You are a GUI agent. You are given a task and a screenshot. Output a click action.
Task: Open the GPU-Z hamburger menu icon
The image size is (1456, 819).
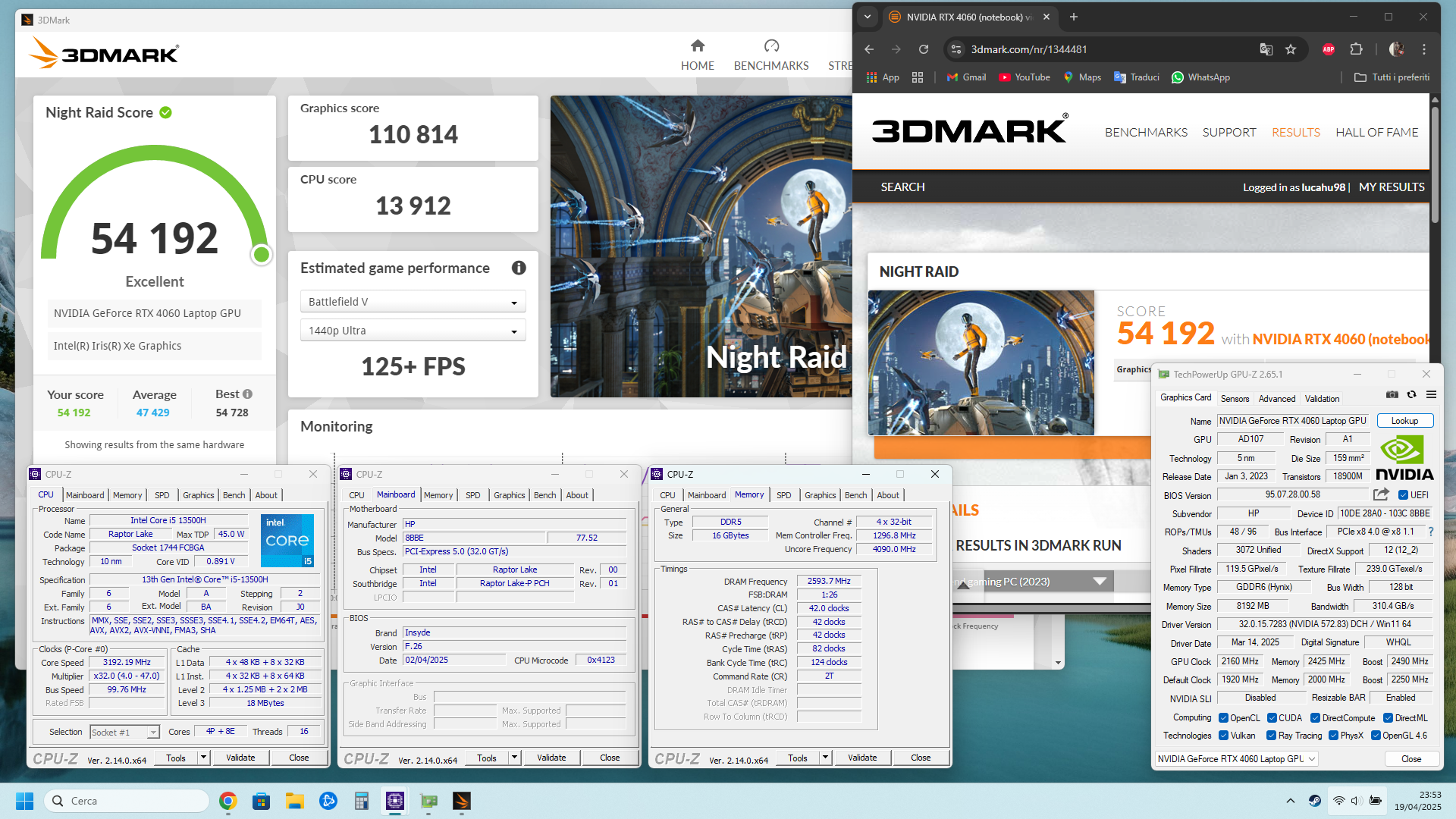[1431, 394]
